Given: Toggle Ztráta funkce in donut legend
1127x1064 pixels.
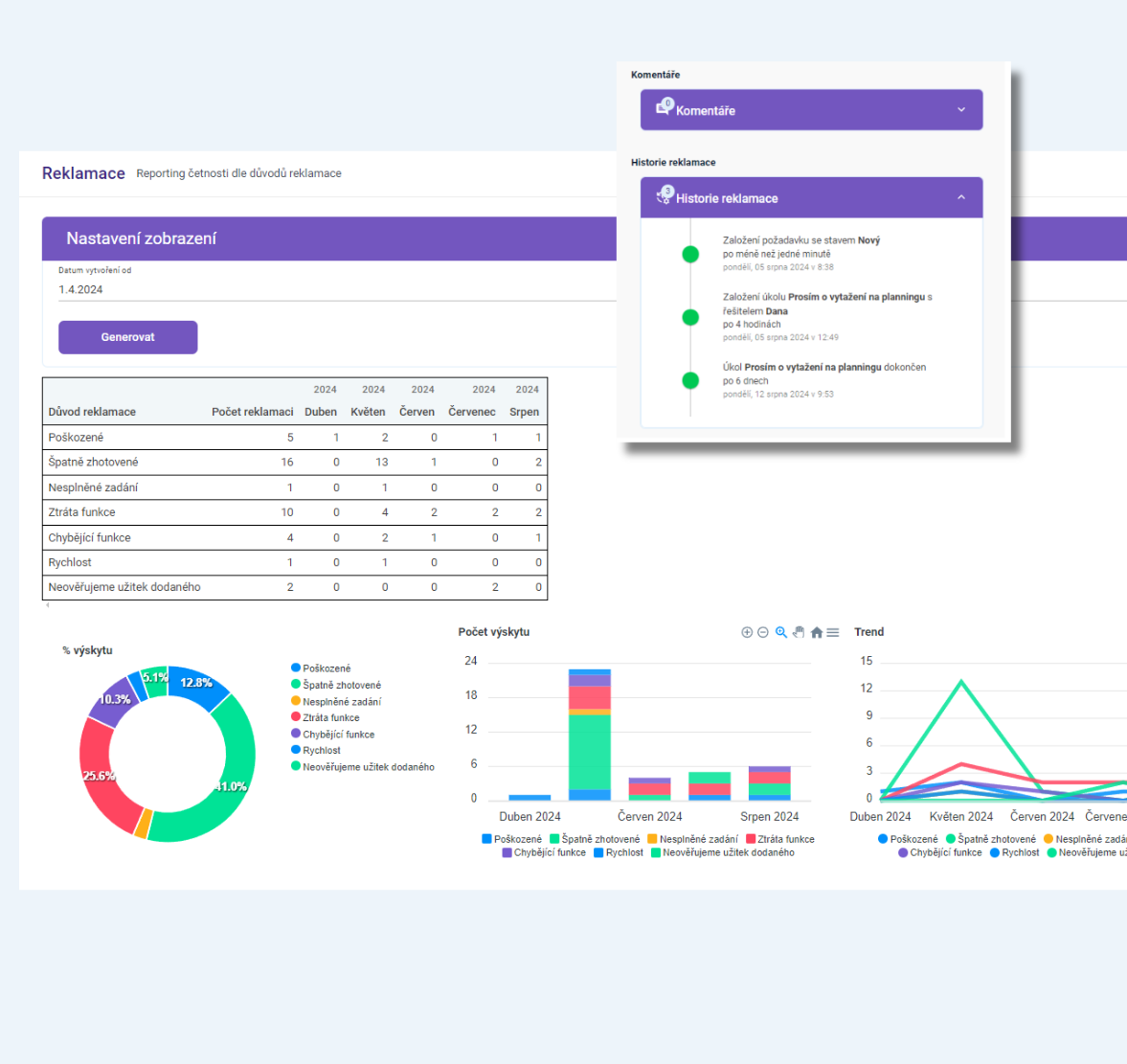Looking at the screenshot, I should [x=325, y=717].
